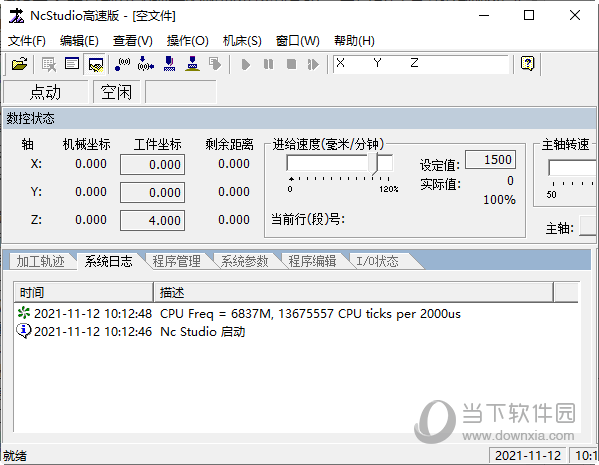The height and width of the screenshot is (465, 599).
Task: Open the 编辑(E) menu
Action: tap(79, 41)
